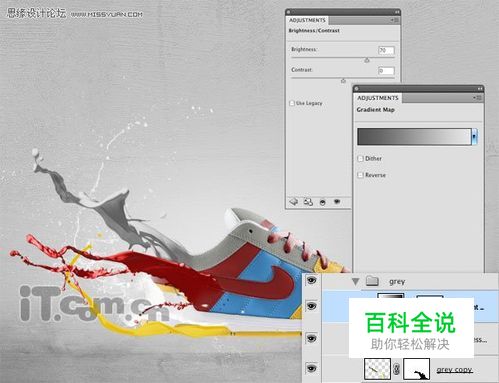Hide the selected gradient map layer
Screen dimensions: 499x383
[311, 306]
